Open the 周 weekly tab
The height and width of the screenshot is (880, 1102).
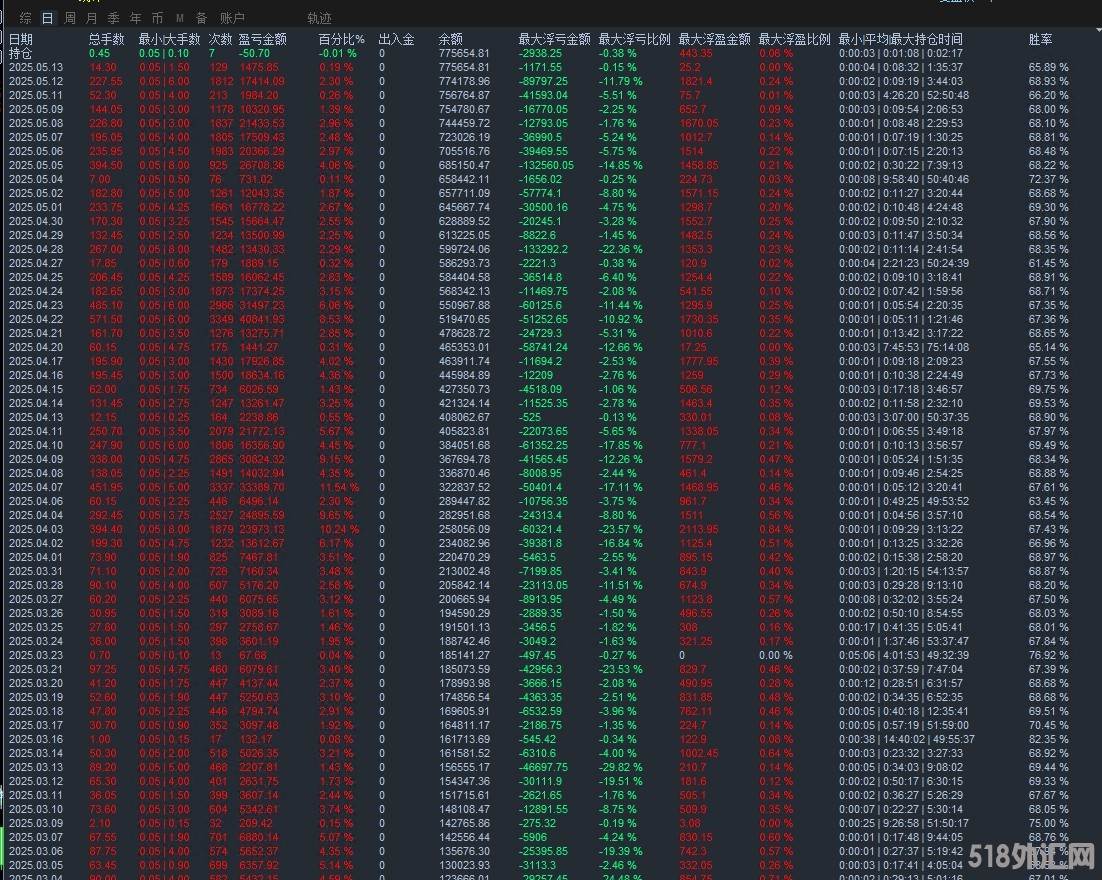69,18
